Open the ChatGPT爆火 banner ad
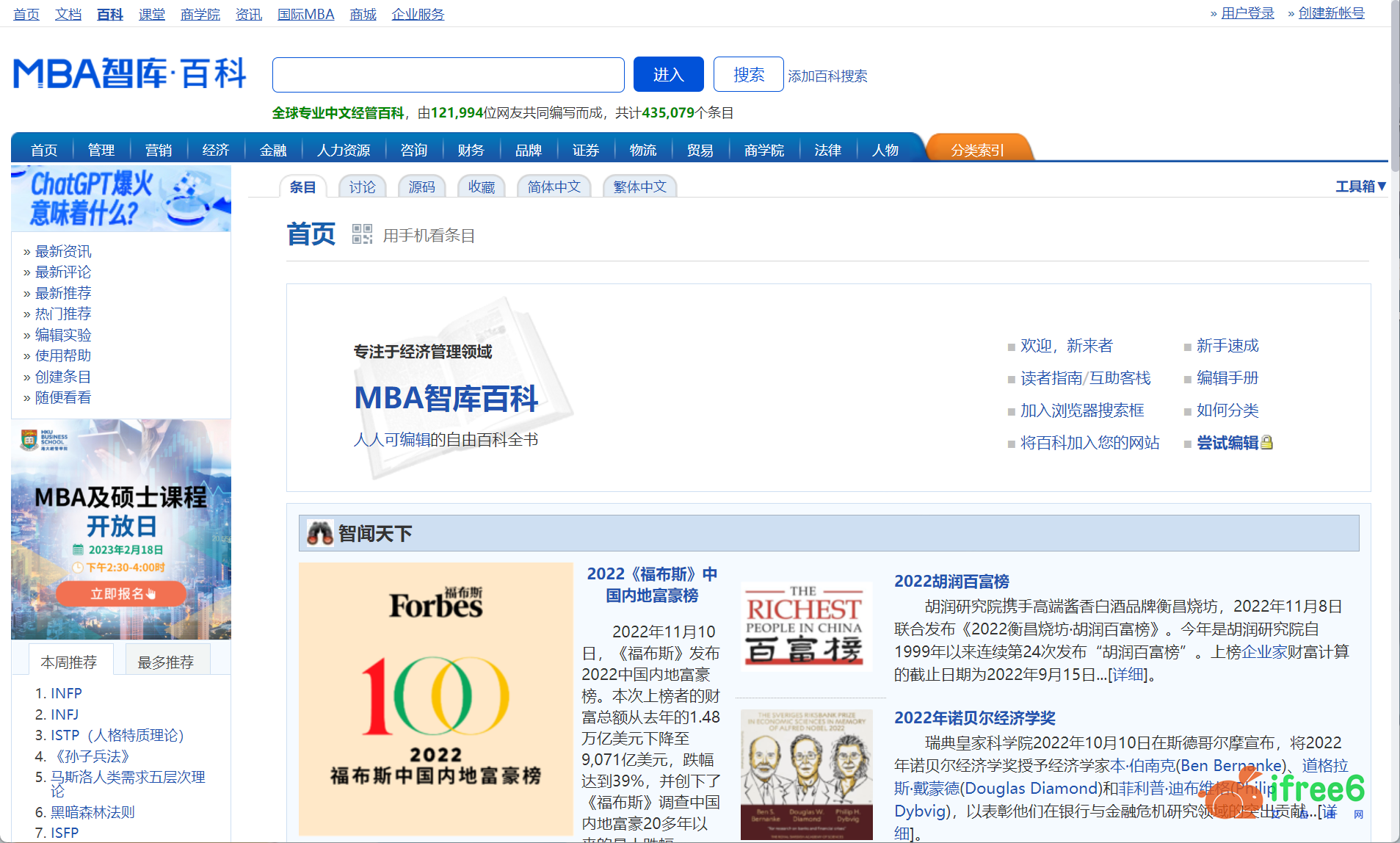This screenshot has width=1400, height=843. (x=121, y=198)
